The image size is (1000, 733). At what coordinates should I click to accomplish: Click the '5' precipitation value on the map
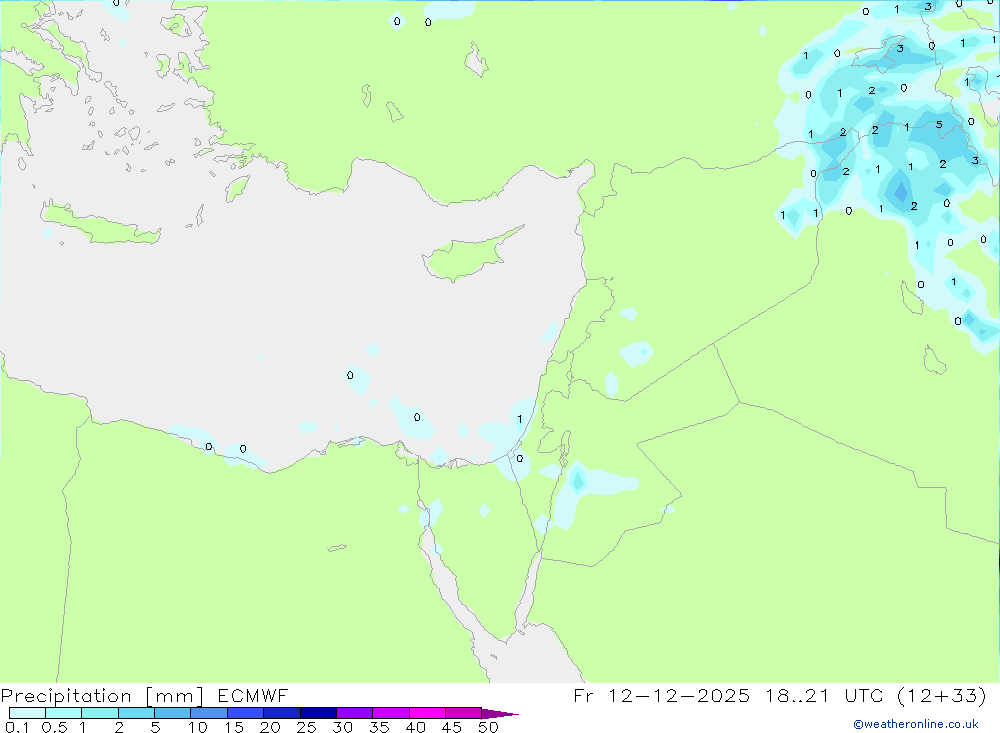point(939,124)
